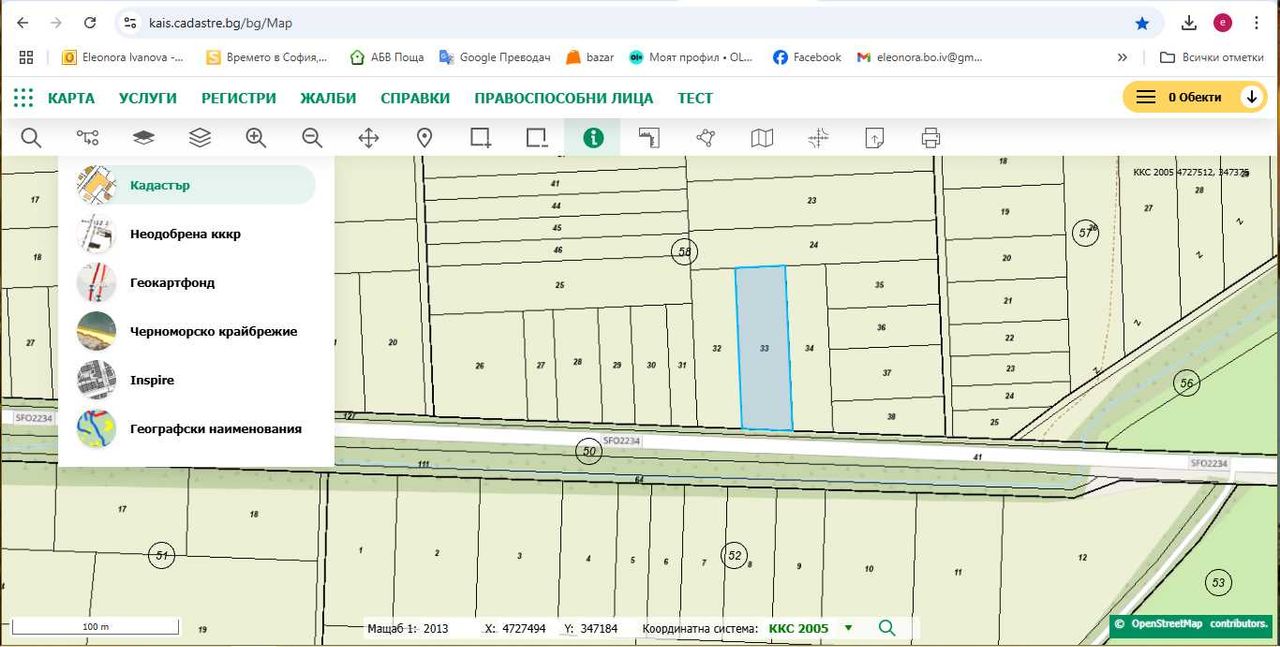Select the zoom out magnifier tool
The height and width of the screenshot is (647, 1280).
coord(312,138)
